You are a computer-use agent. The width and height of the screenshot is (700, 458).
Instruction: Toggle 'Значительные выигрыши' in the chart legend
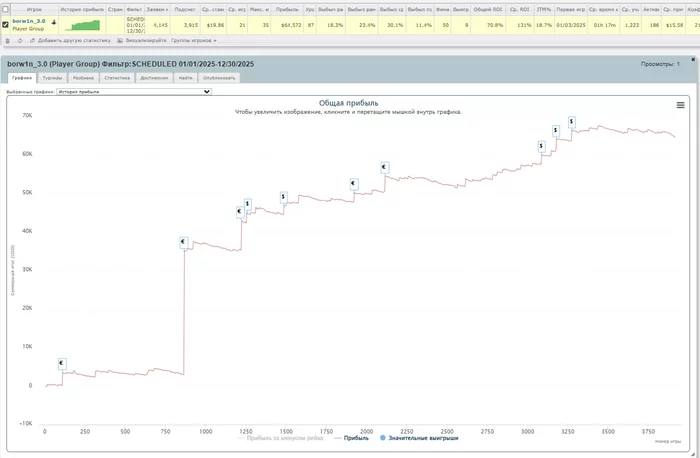(419, 438)
